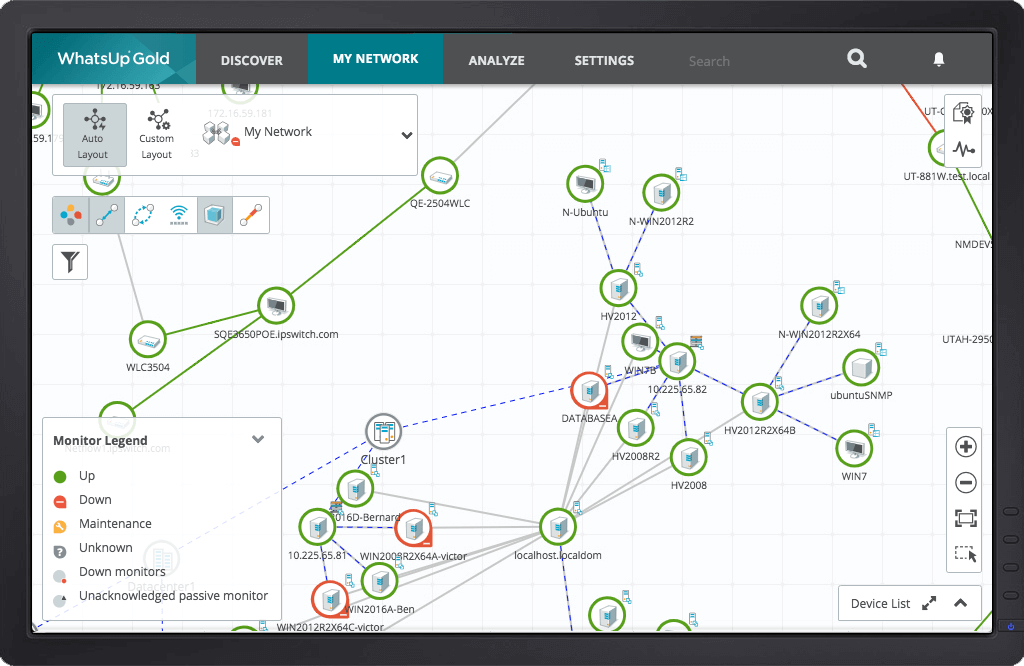The width and height of the screenshot is (1024, 666).
Task: Fit the map to the screen
Action: tap(965, 518)
